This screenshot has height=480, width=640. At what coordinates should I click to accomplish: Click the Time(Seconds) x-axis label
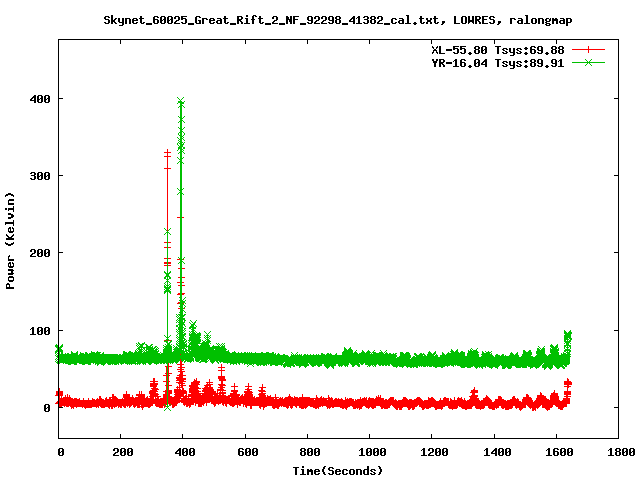click(338, 471)
